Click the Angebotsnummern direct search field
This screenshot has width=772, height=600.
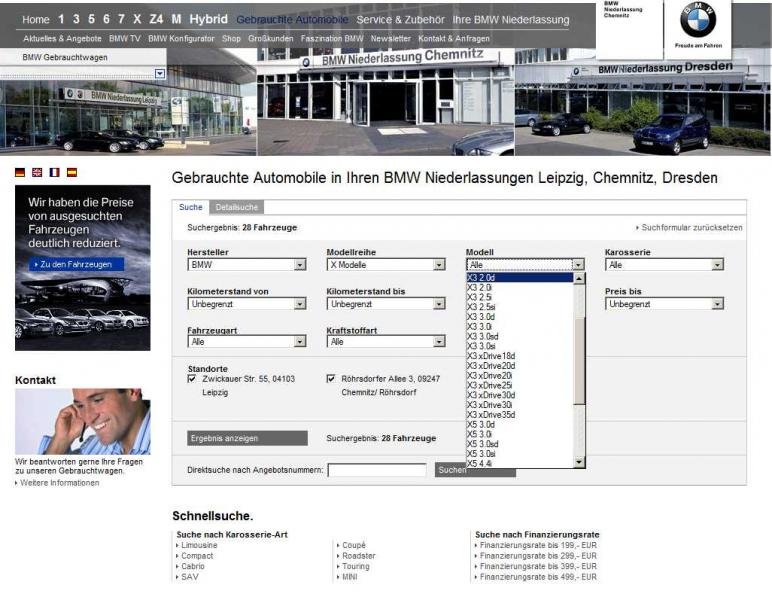377,470
